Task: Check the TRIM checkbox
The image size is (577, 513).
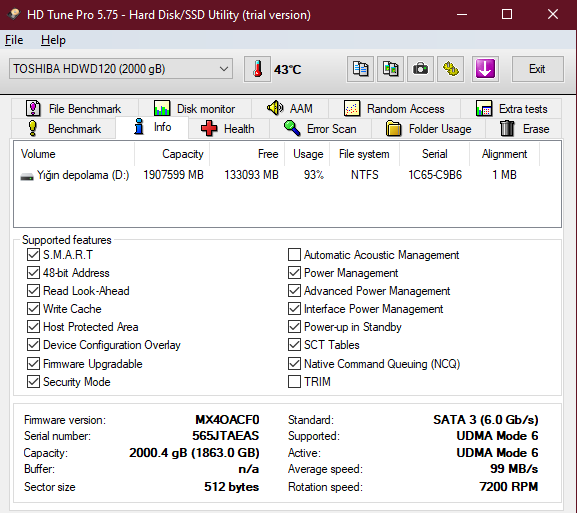Action: 294,382
